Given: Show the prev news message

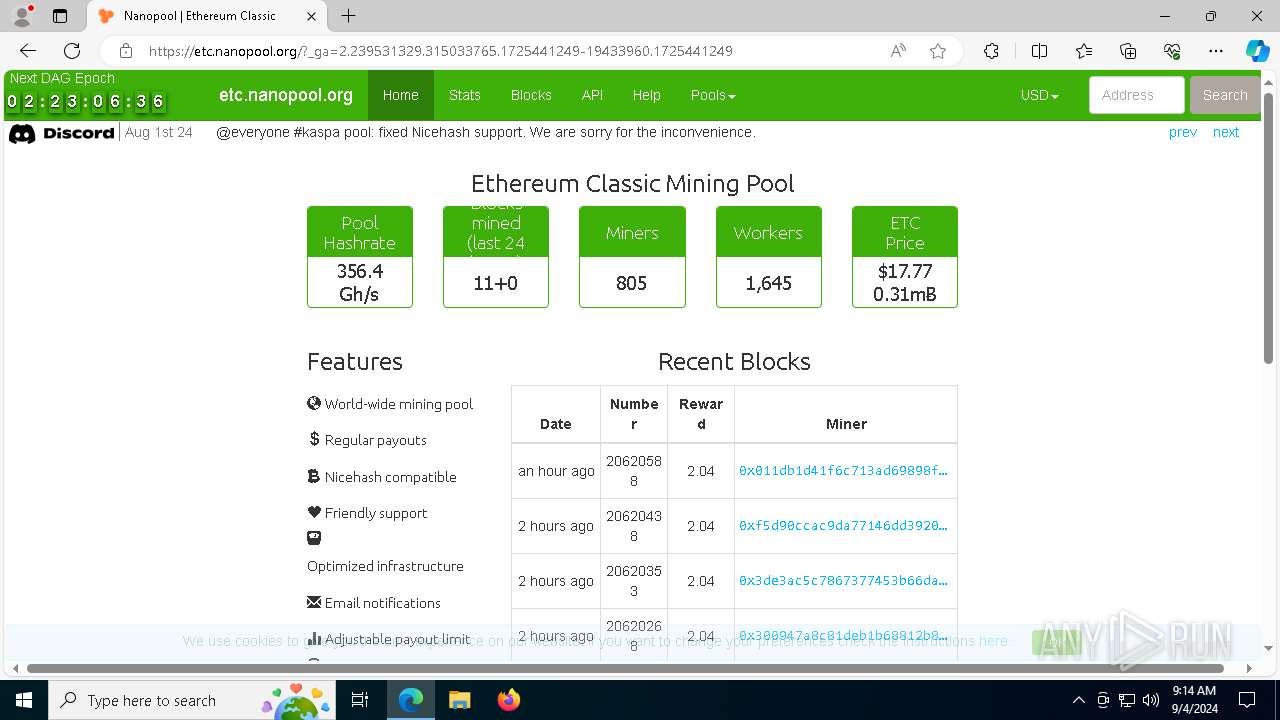Looking at the screenshot, I should tap(1183, 132).
